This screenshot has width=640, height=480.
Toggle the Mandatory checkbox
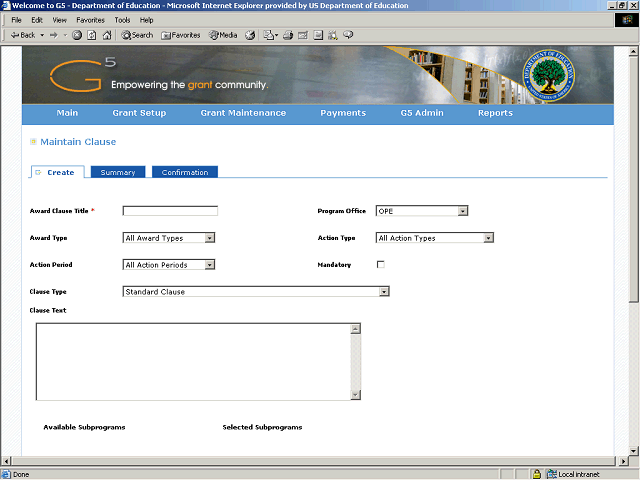[x=381, y=264]
